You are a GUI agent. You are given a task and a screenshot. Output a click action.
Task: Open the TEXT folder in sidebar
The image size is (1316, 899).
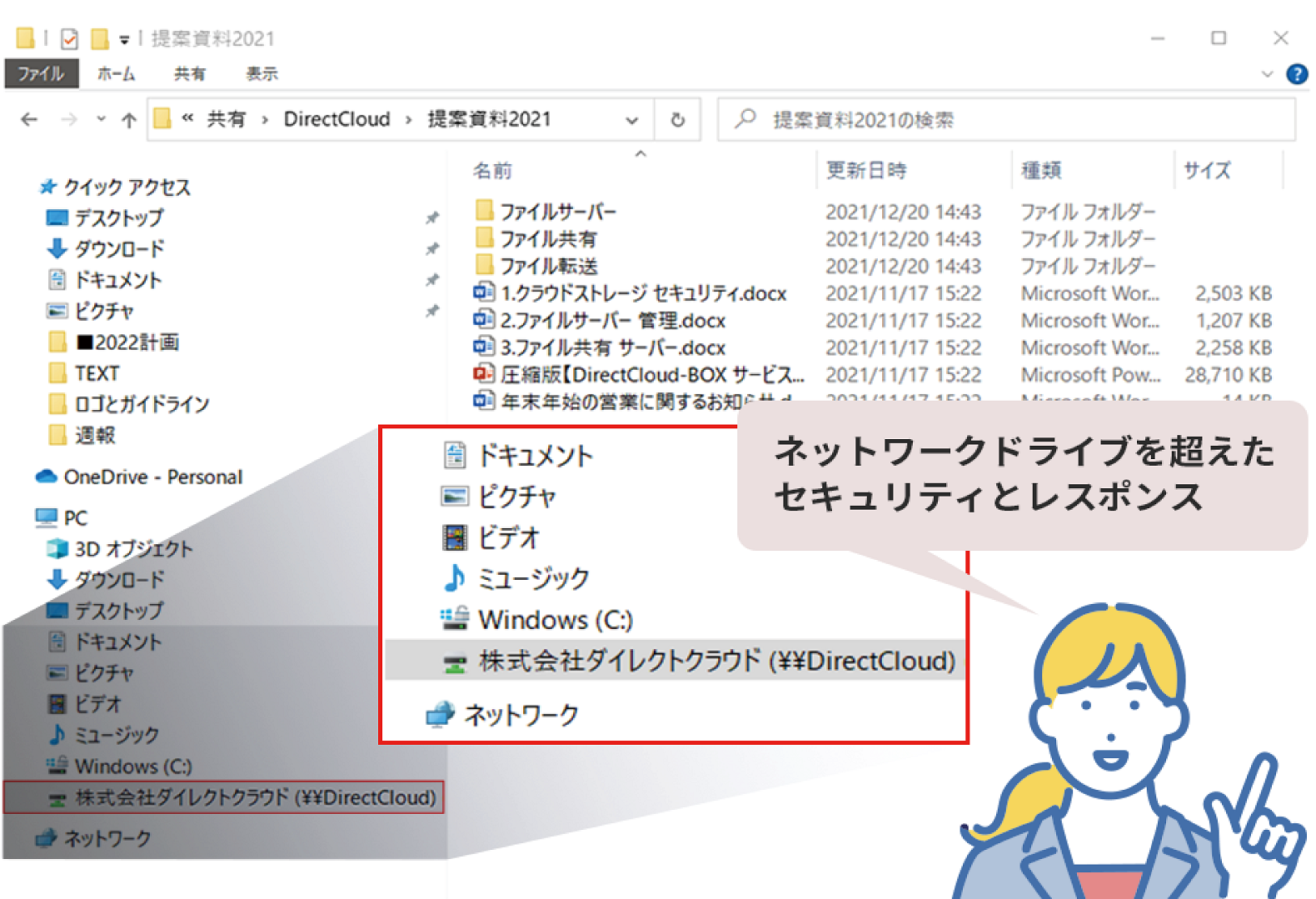[97, 373]
